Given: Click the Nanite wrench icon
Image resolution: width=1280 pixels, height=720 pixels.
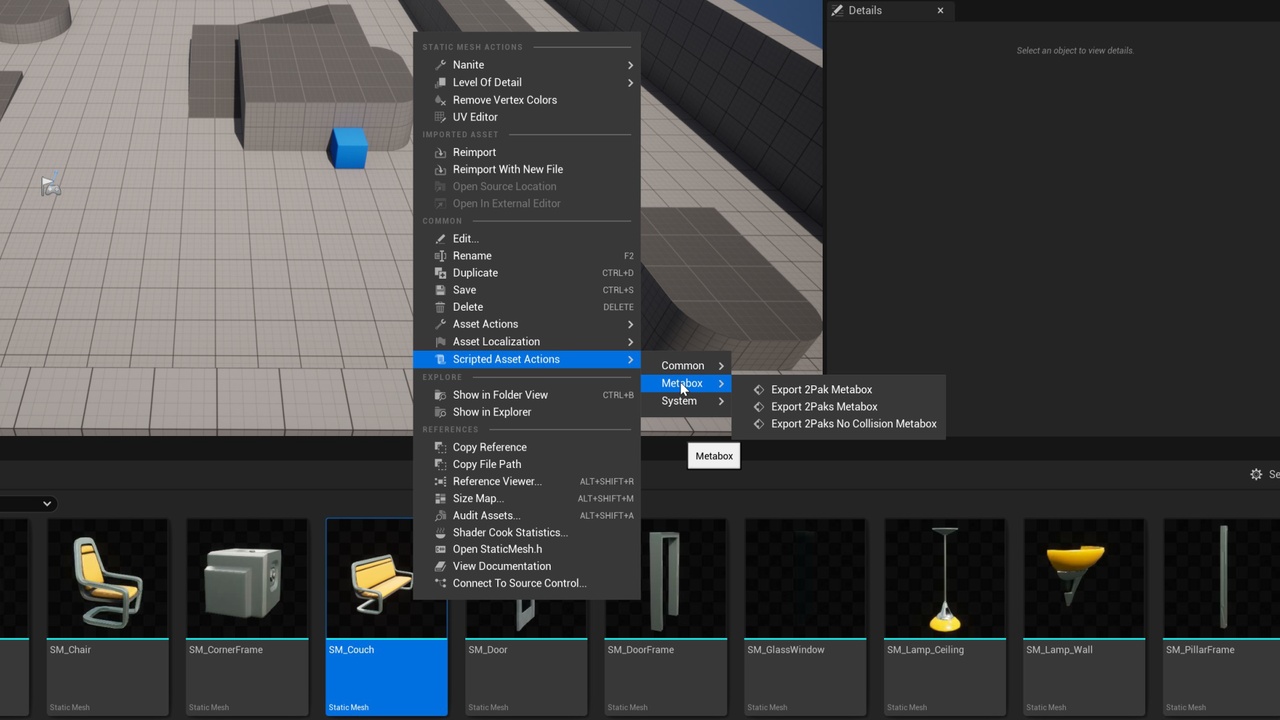Looking at the screenshot, I should [440, 65].
